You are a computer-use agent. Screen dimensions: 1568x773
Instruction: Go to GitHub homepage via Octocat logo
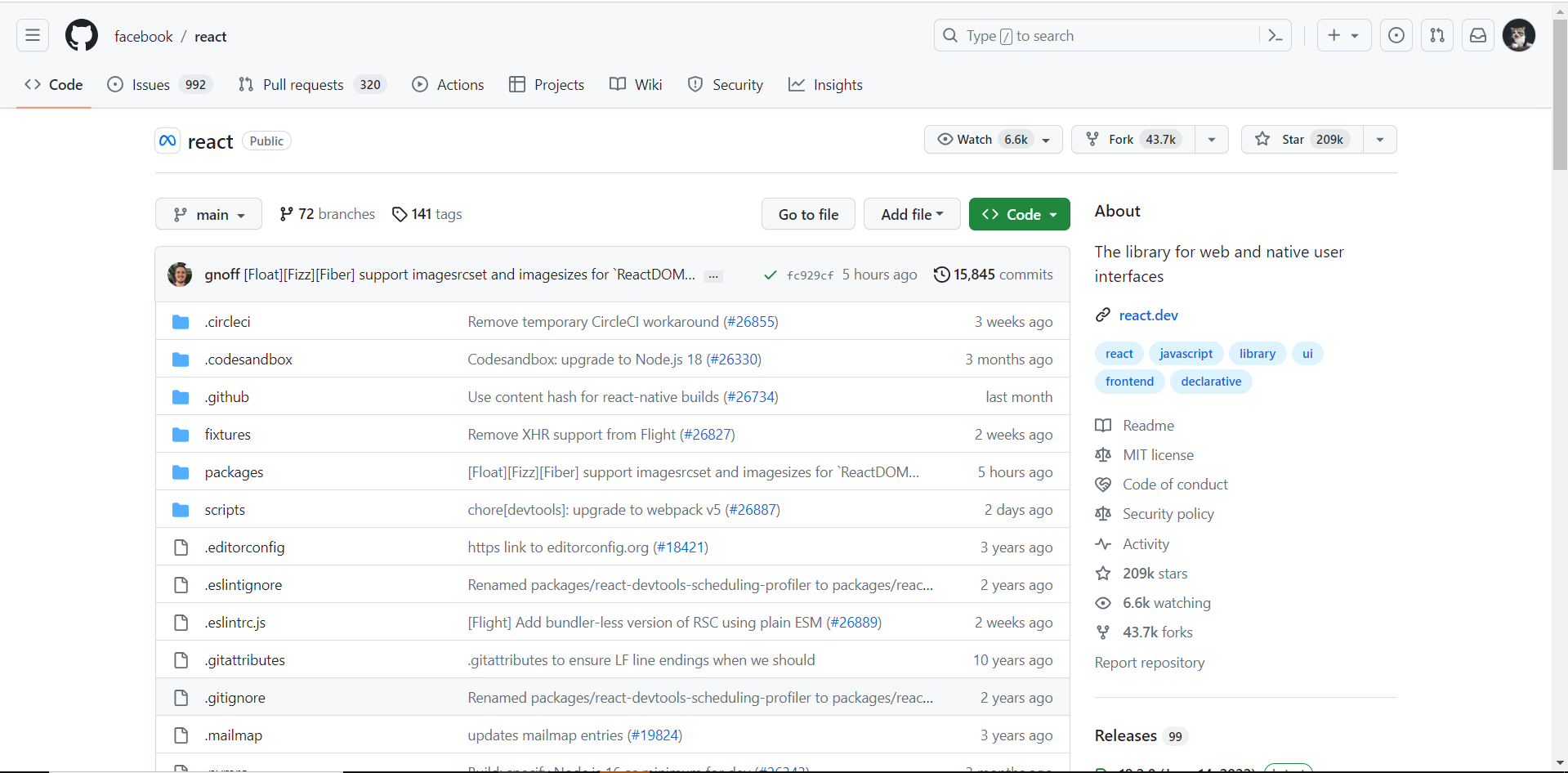82,36
